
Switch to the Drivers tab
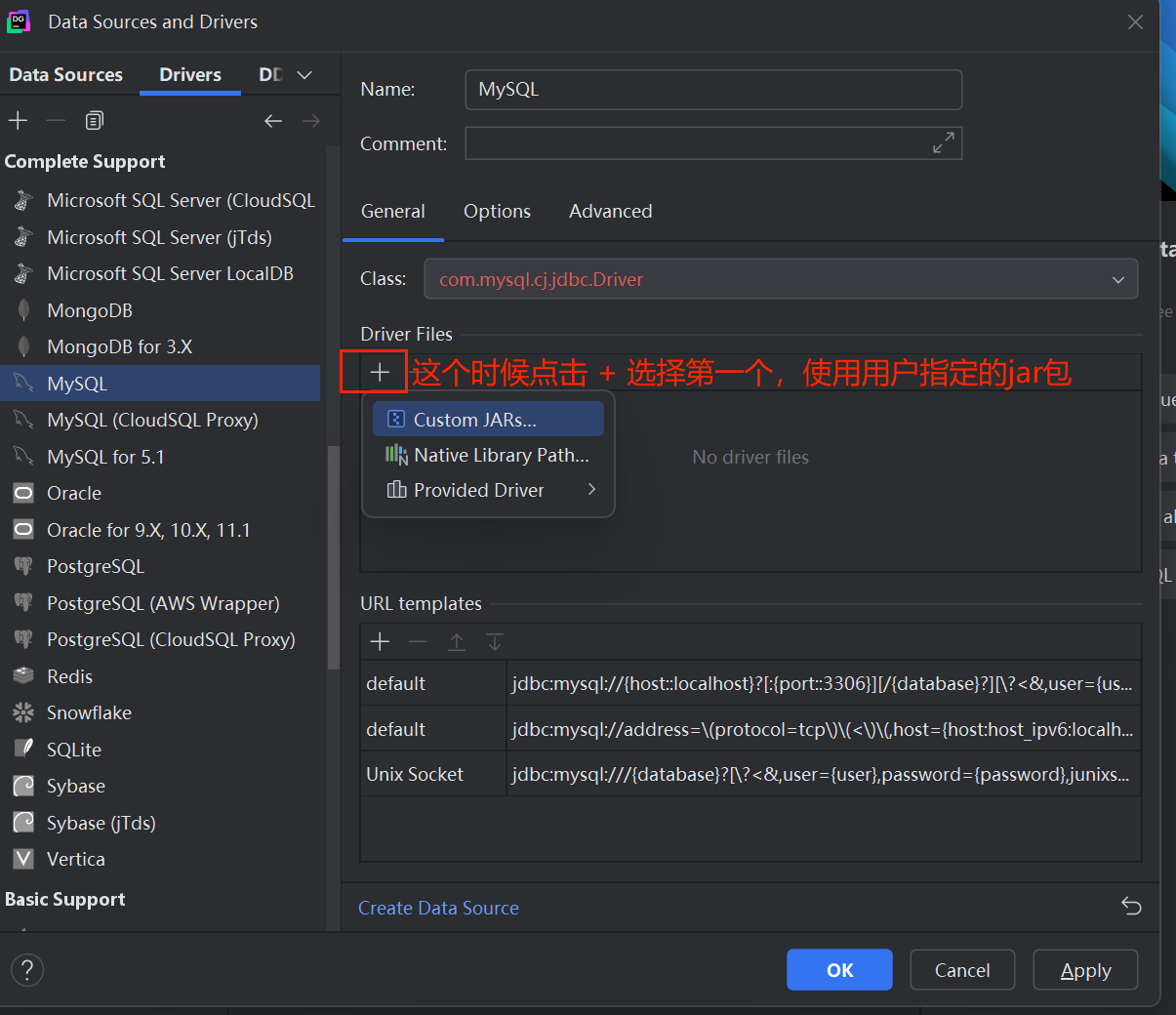(190, 75)
